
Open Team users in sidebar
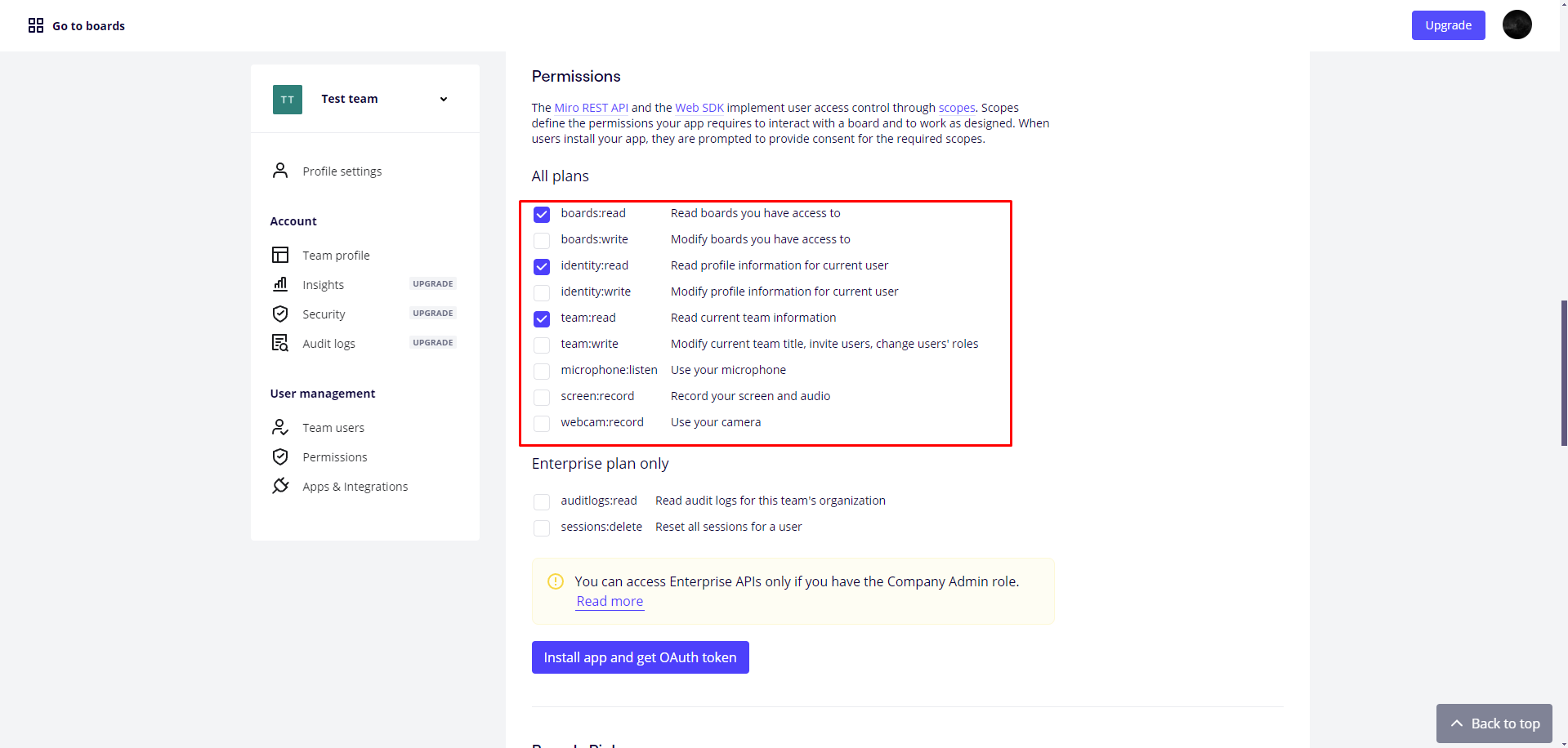click(x=333, y=428)
